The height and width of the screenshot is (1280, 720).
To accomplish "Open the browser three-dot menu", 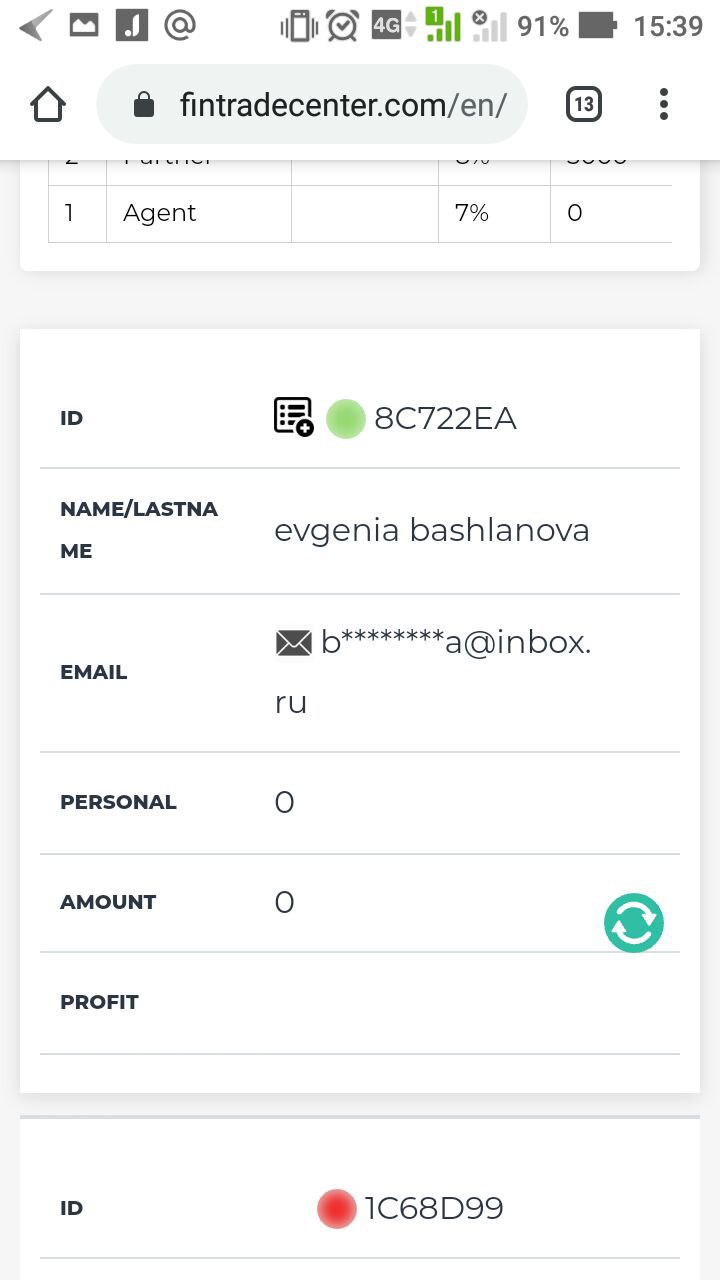I will pyautogui.click(x=664, y=104).
